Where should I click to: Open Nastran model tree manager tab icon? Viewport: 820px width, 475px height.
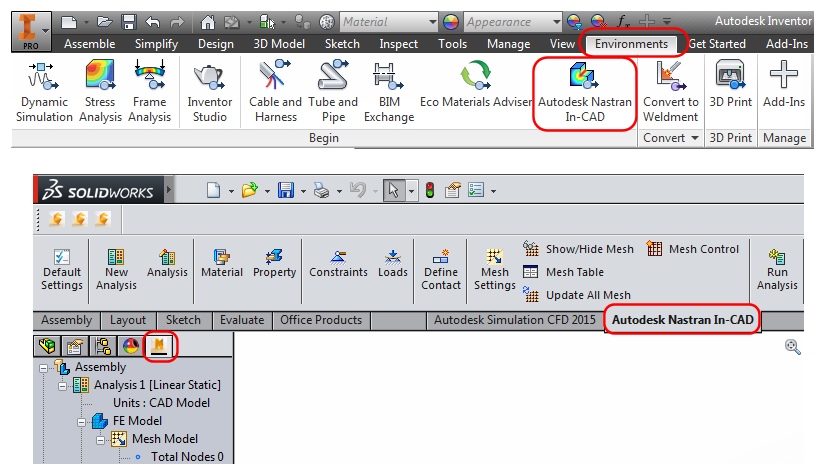tap(159, 346)
